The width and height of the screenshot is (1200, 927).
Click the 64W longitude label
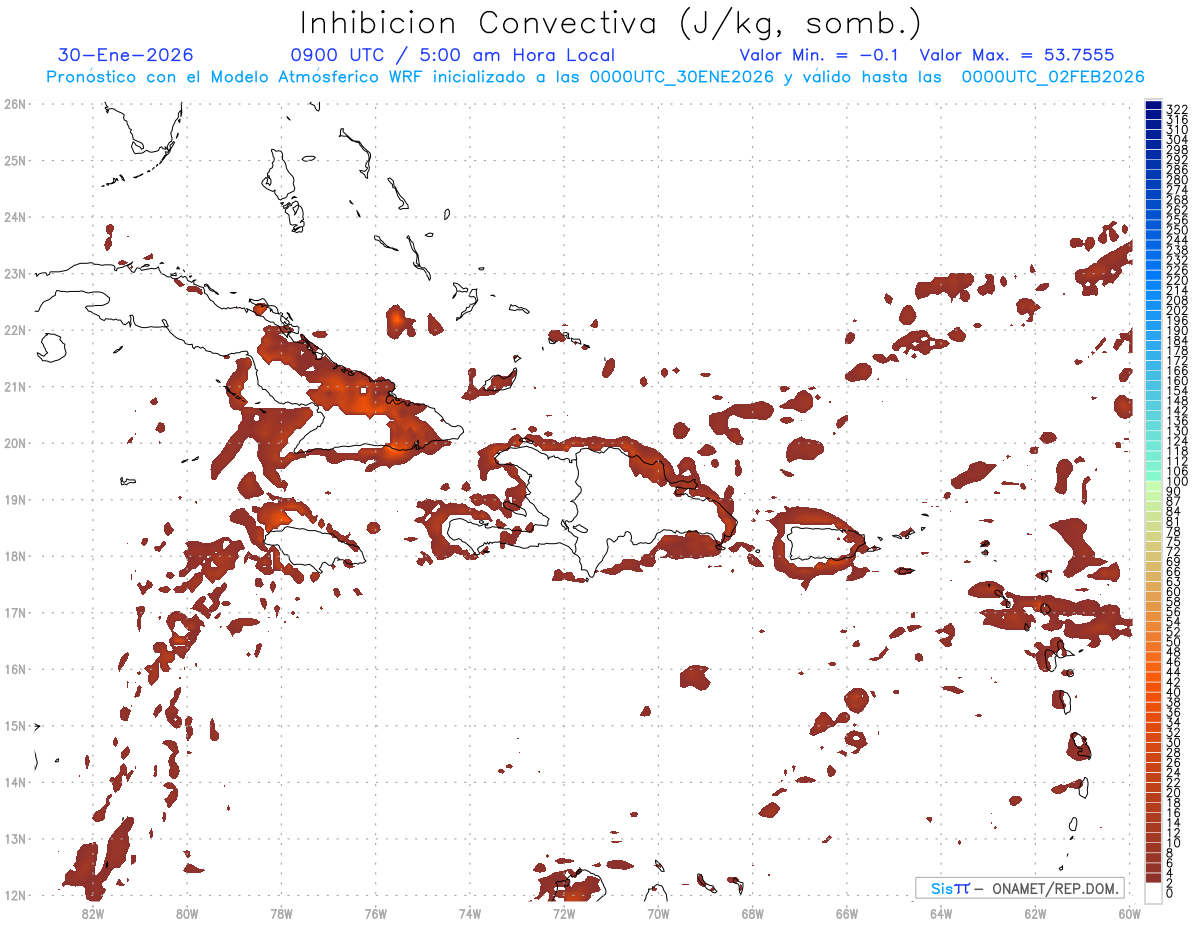pyautogui.click(x=941, y=913)
